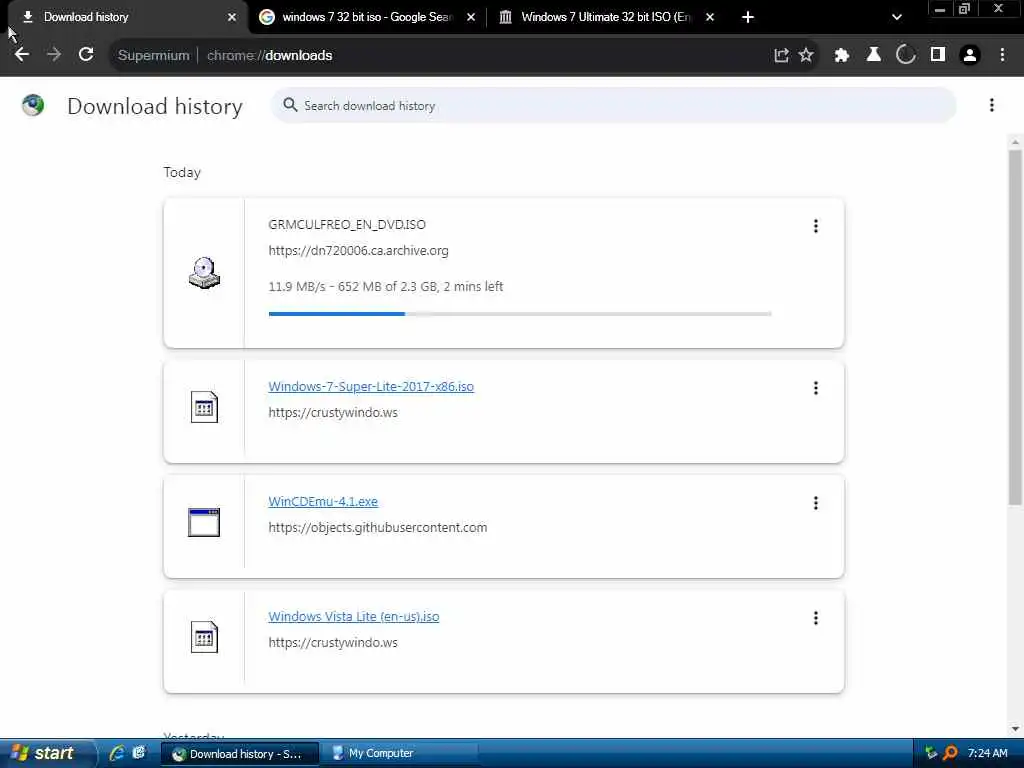Open more options for GRMCULFREO_EN_DVD.ISO
This screenshot has width=1024, height=768.
pos(816,226)
